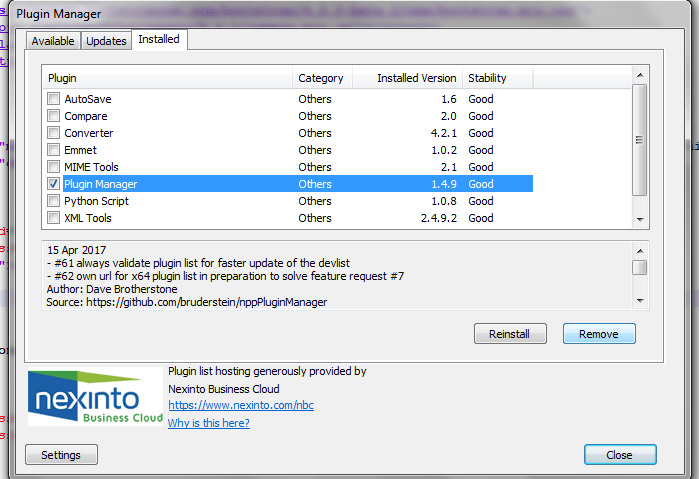Click the description pane scrollbar thumb
Screen dimensions: 699x479
640,268
